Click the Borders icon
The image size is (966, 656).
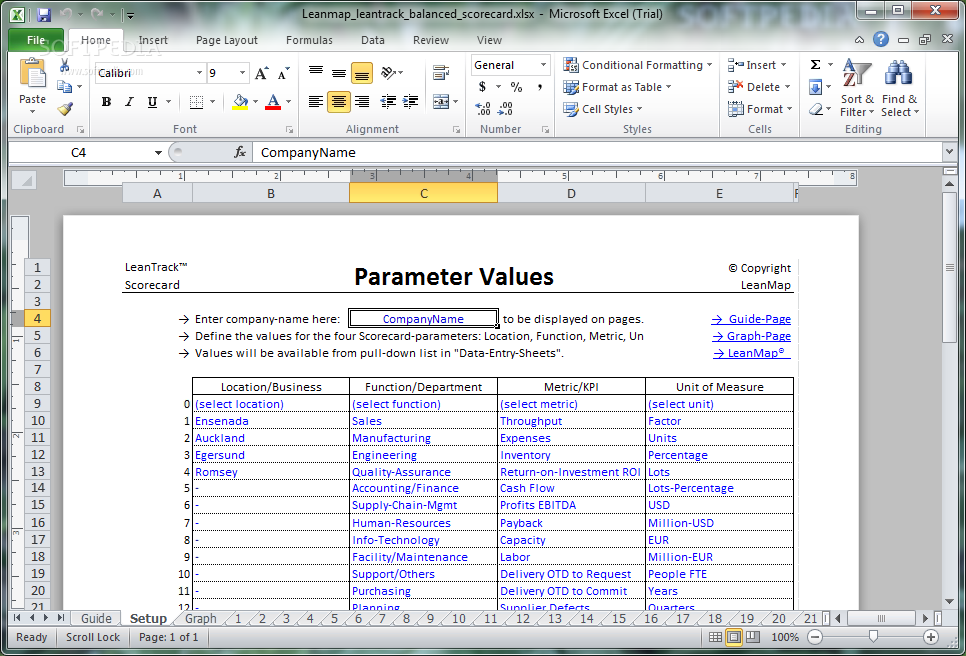click(197, 102)
